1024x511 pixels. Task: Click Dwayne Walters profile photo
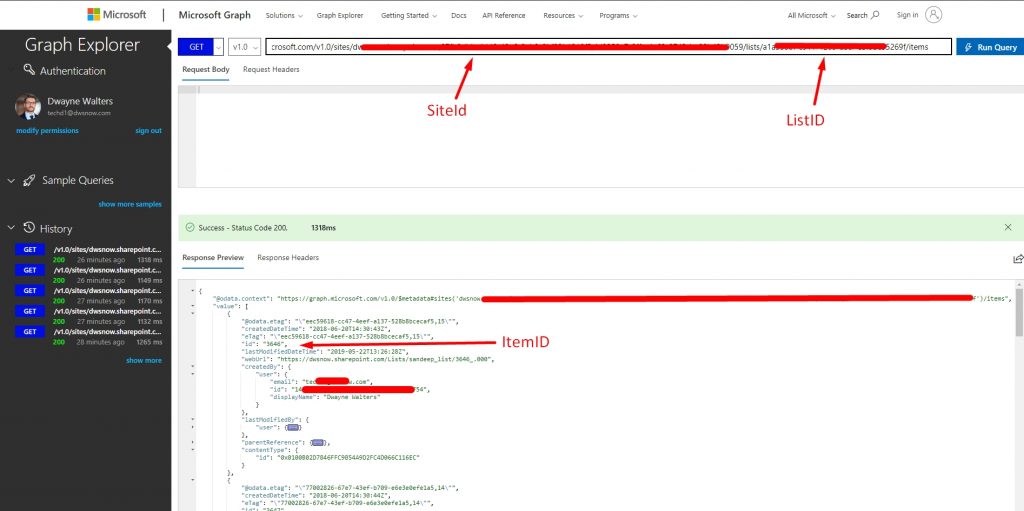click(x=28, y=107)
